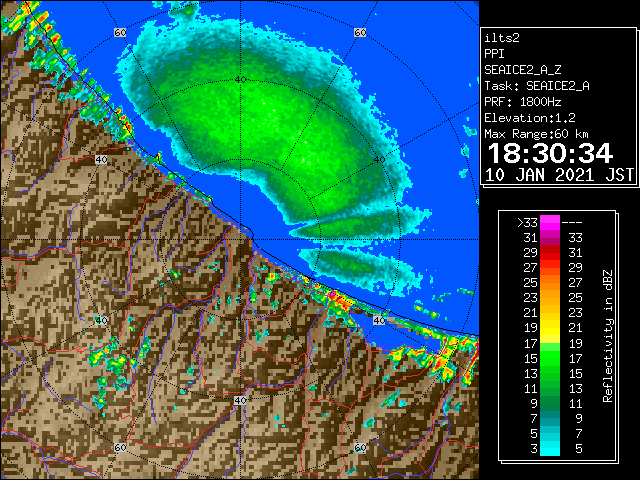
Task: Click the magenta >33 dBZ color swatch
Action: point(550,222)
